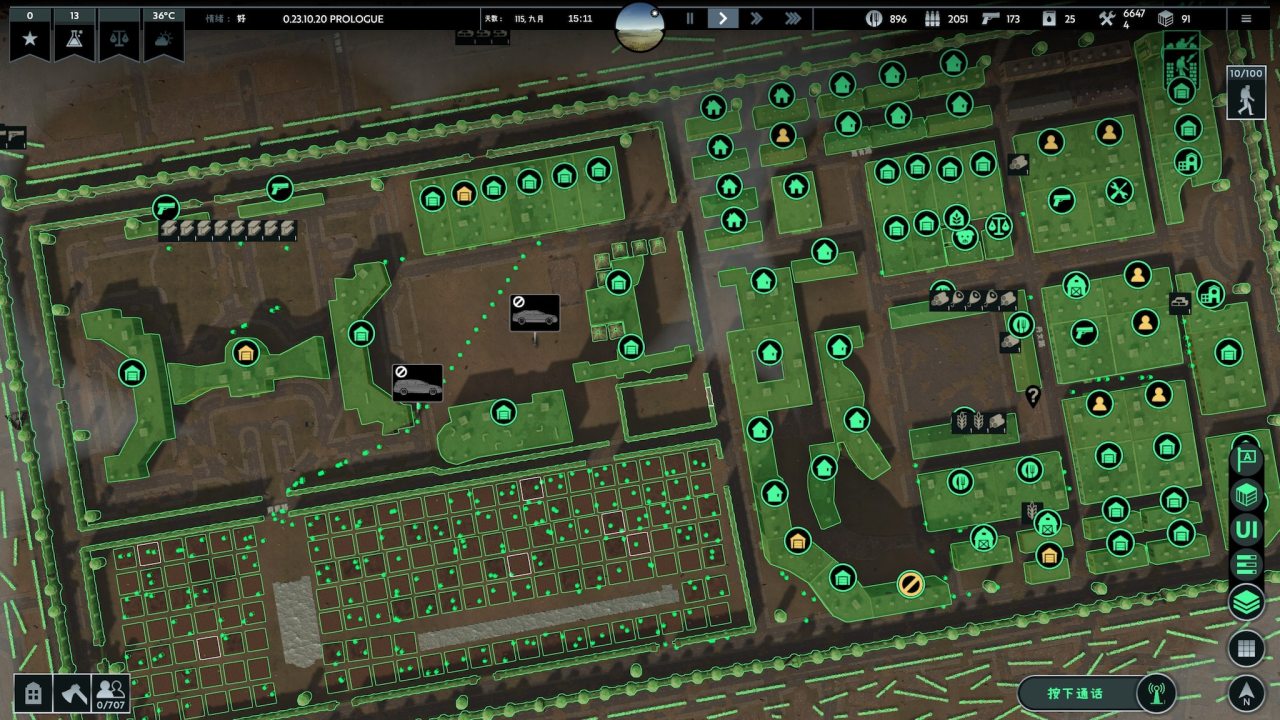Open the weather badge showing 36°C
The height and width of the screenshot is (720, 1280).
tap(163, 35)
